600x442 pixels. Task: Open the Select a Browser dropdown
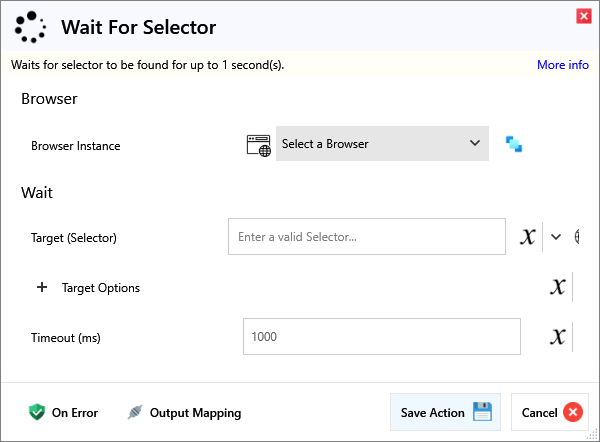pos(382,144)
